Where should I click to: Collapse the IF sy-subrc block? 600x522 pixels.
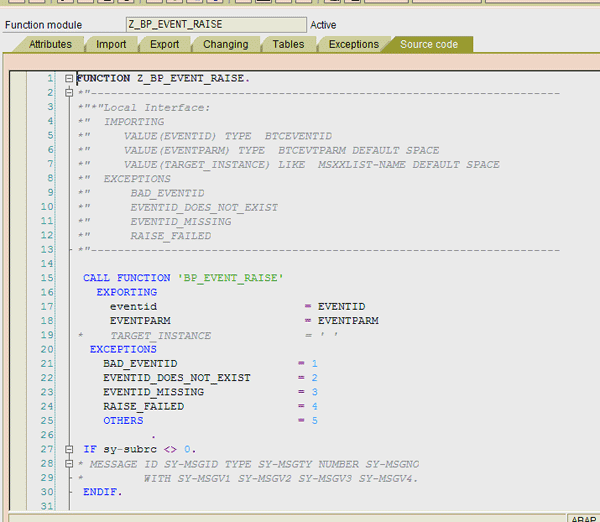[x=68, y=449]
